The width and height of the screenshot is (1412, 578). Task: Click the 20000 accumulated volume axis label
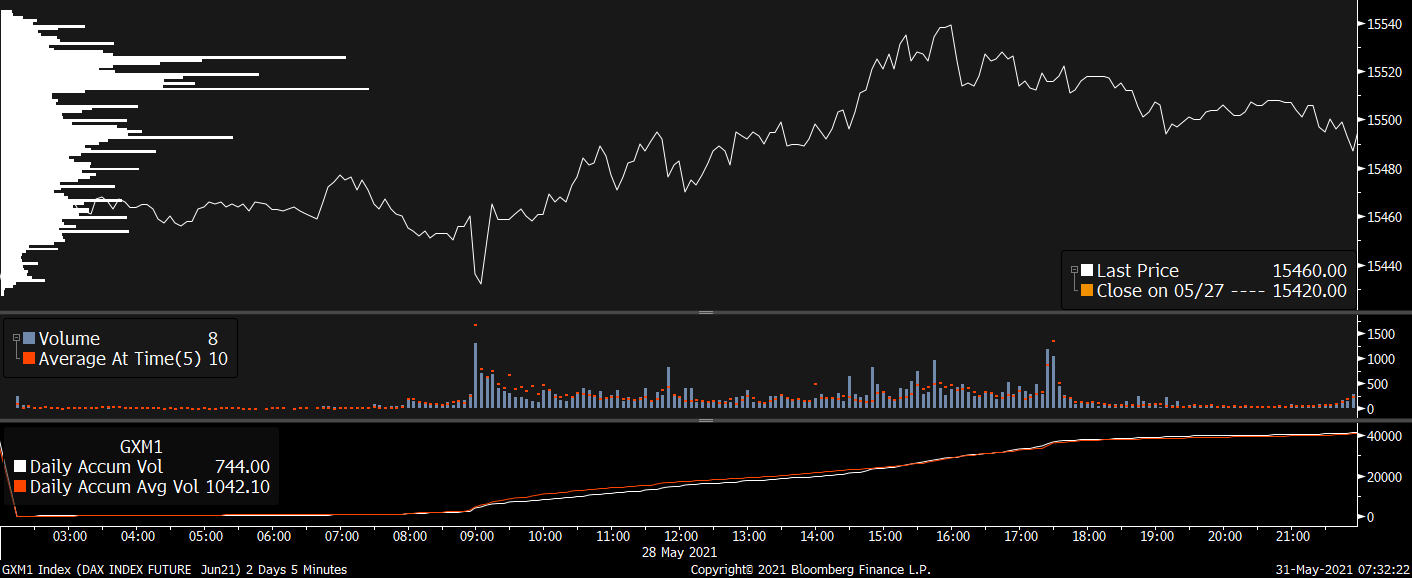[x=1384, y=477]
